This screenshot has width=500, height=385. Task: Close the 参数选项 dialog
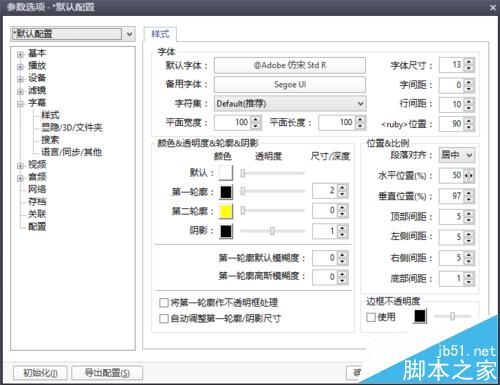pyautogui.click(x=493, y=7)
